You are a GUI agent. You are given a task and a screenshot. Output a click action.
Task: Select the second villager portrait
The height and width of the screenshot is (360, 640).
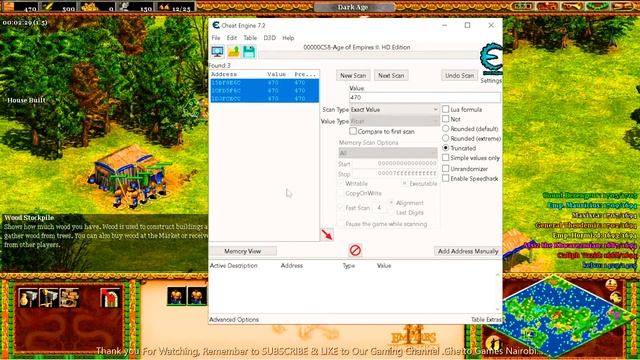pos(197,296)
